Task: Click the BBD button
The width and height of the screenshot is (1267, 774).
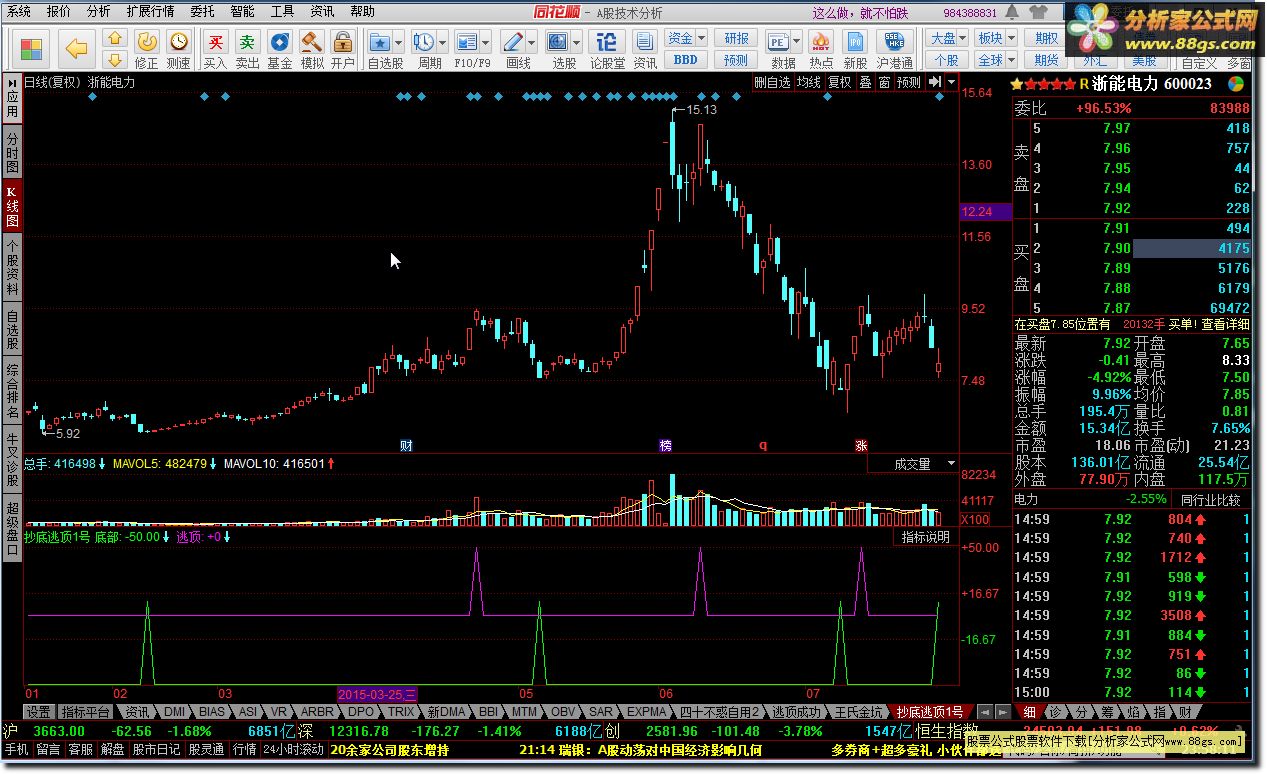Action: (x=686, y=60)
